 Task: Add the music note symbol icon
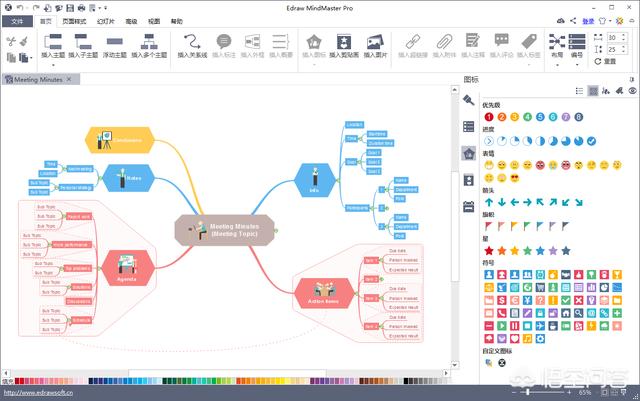527,339
